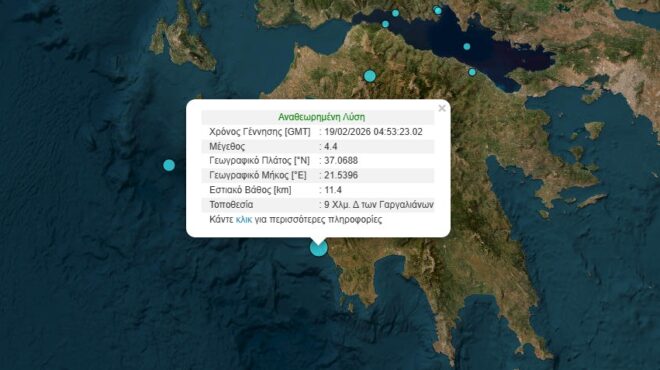Click the 'Γεωγραφικό Πλάτος [°N]' label
The image size is (660, 370).
[x=259, y=160]
